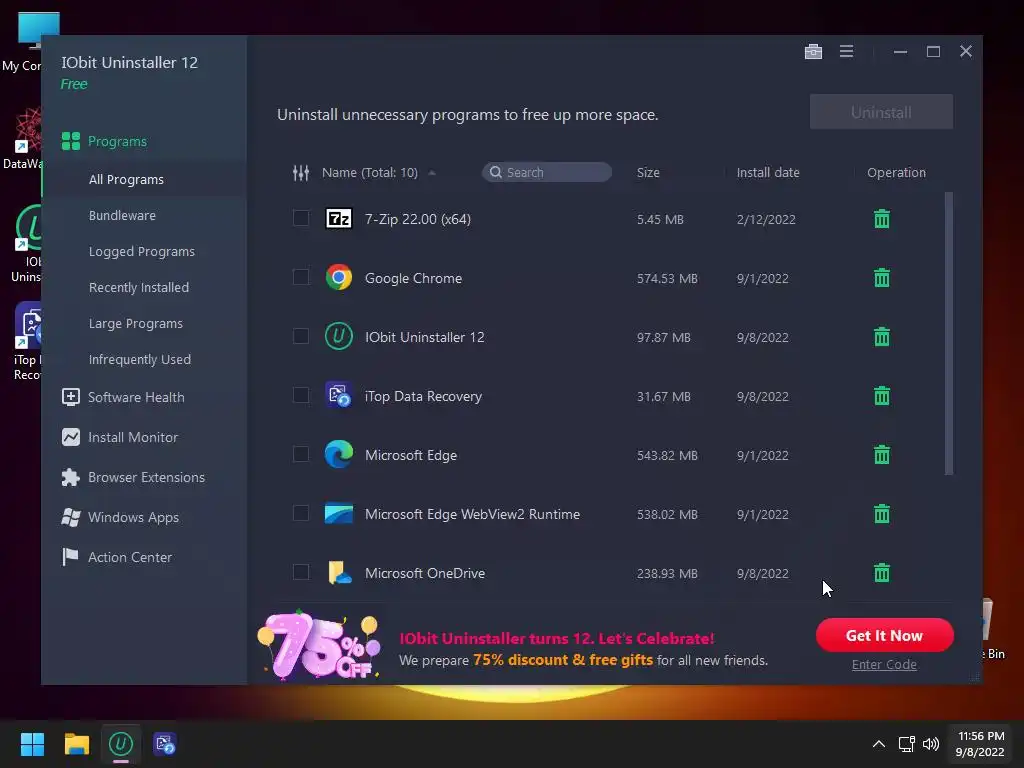The width and height of the screenshot is (1024, 768).
Task: Open File Explorer from the taskbar
Action: pyautogui.click(x=76, y=744)
